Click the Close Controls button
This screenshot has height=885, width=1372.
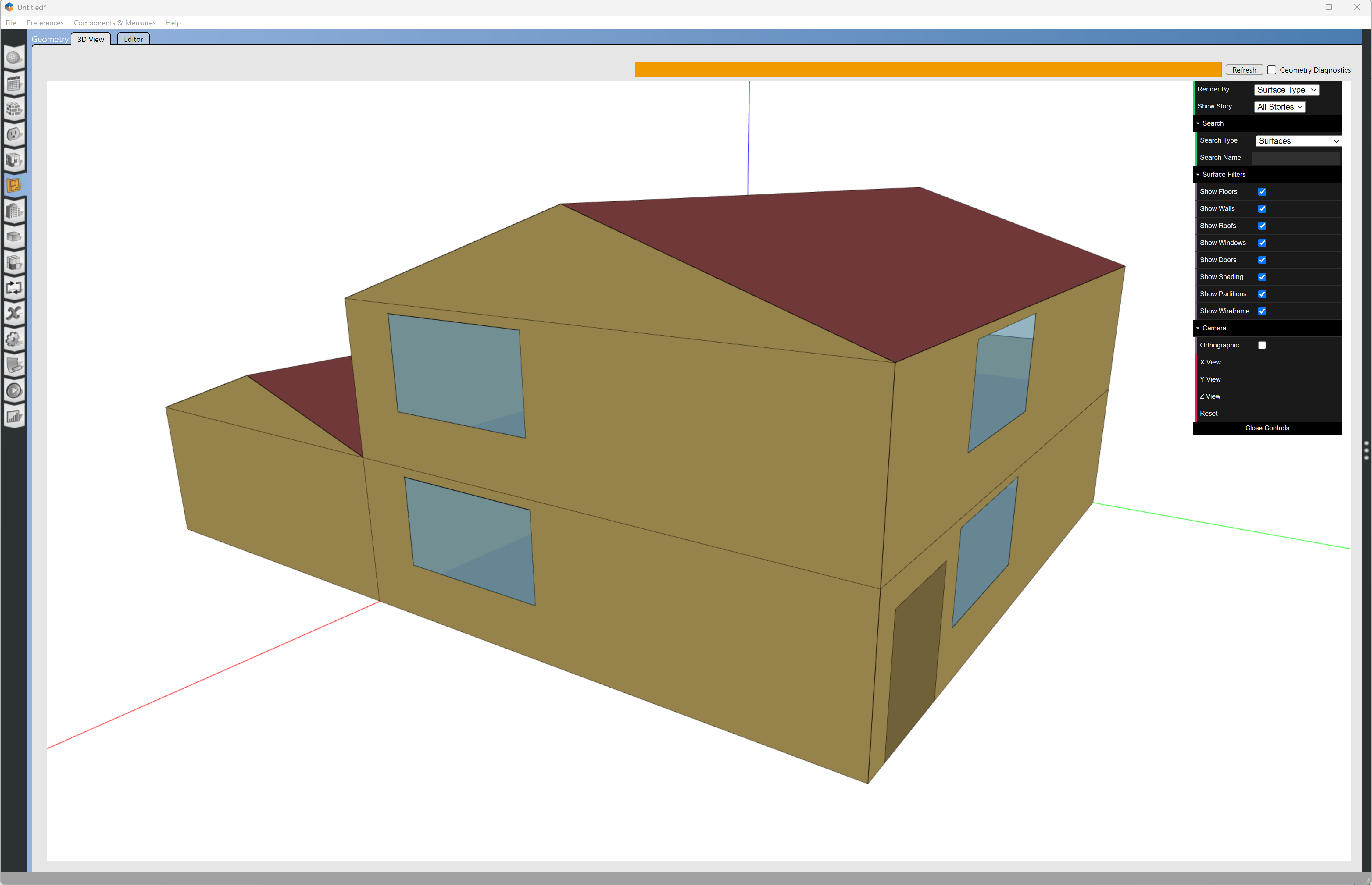tap(1267, 428)
